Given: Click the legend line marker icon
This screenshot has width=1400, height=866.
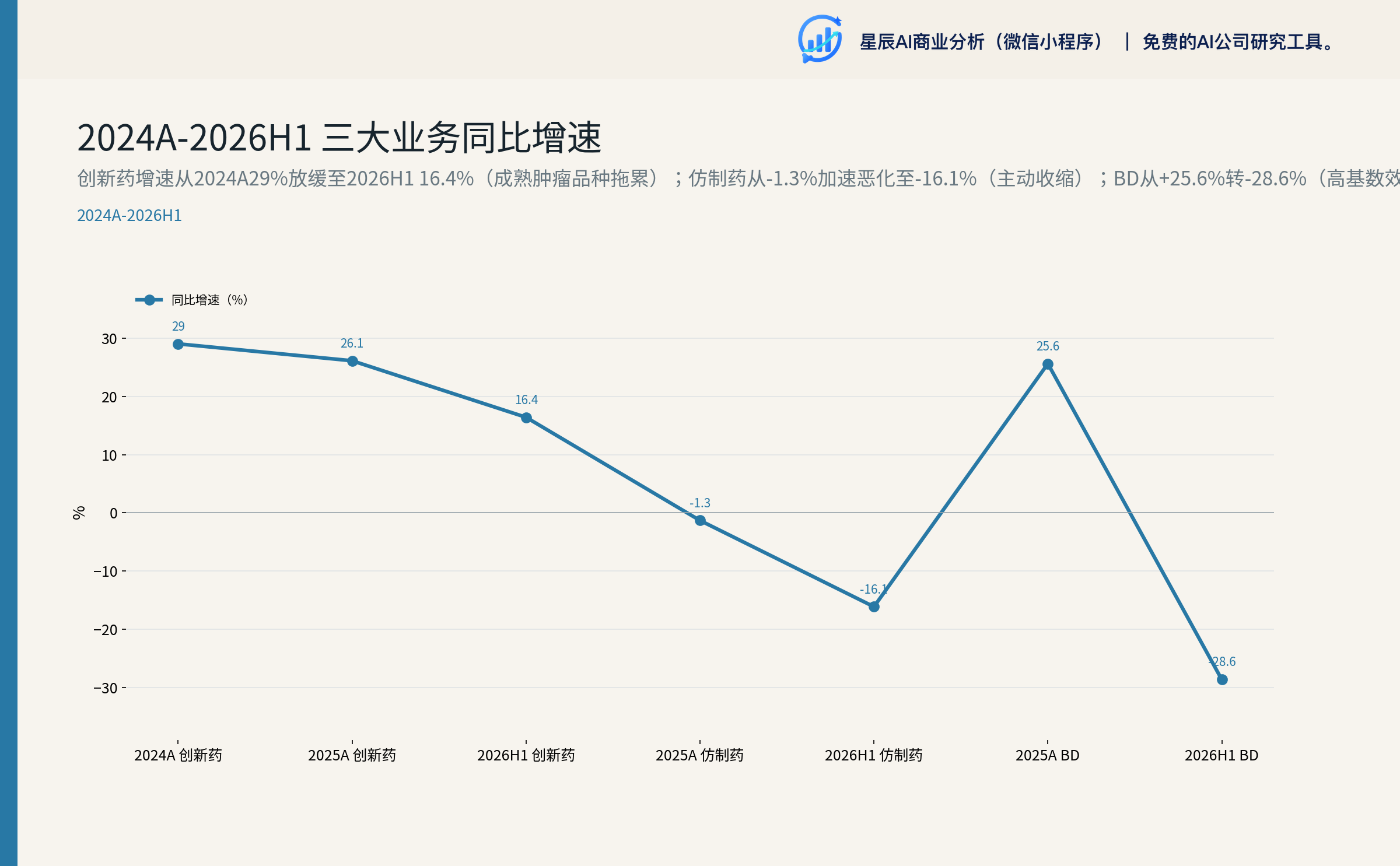Looking at the screenshot, I should click(x=149, y=300).
